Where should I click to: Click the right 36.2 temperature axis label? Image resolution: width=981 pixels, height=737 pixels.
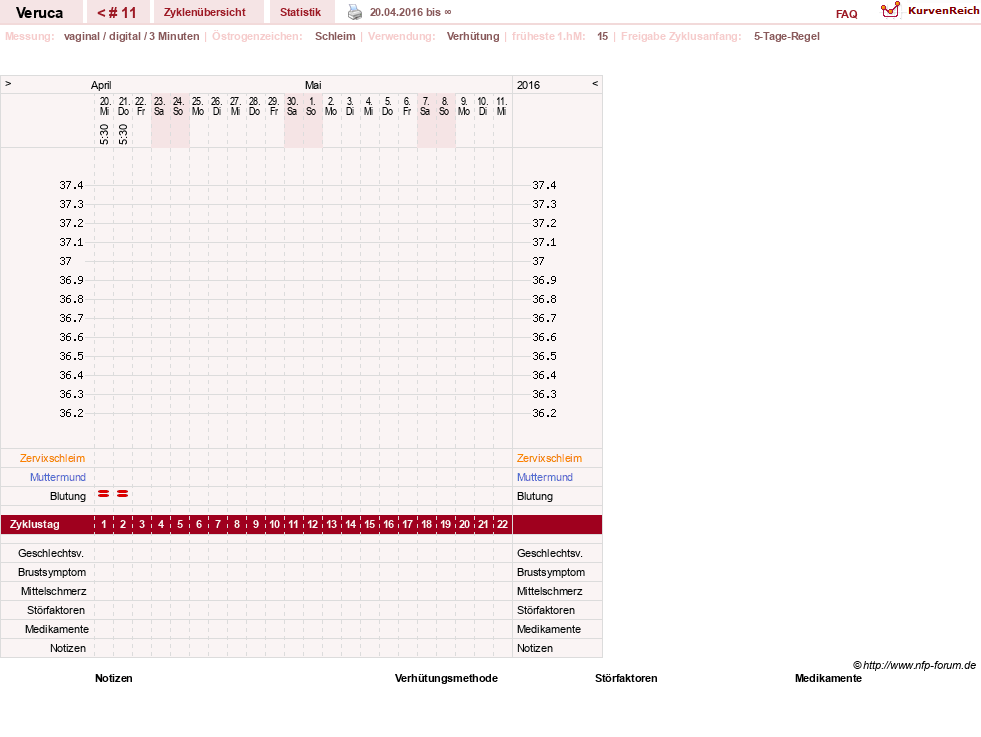click(544, 413)
